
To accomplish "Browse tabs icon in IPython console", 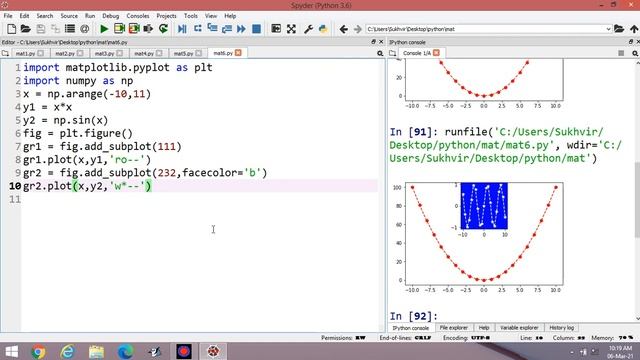I will [393, 53].
